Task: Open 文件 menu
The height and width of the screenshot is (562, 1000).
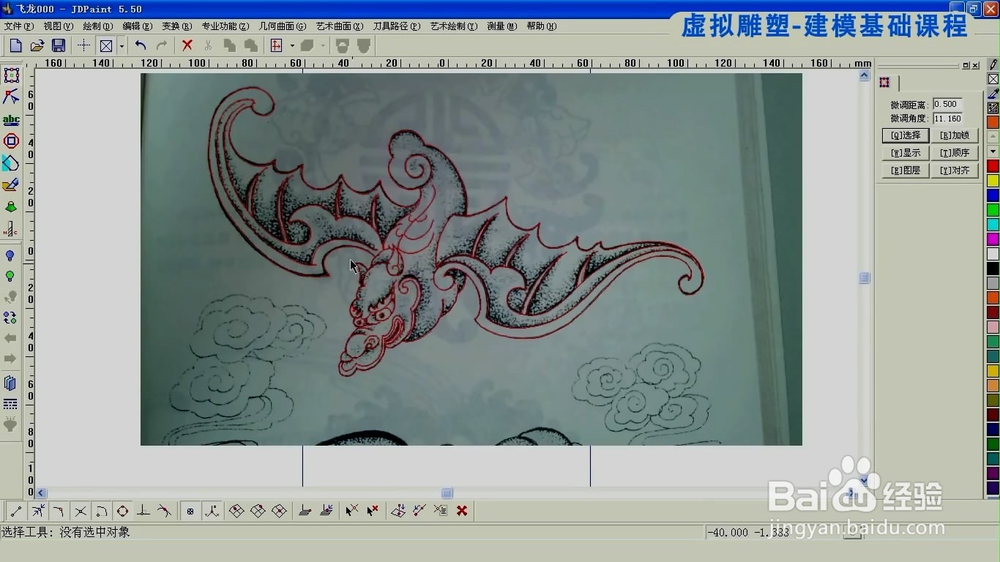Action: click(18, 26)
